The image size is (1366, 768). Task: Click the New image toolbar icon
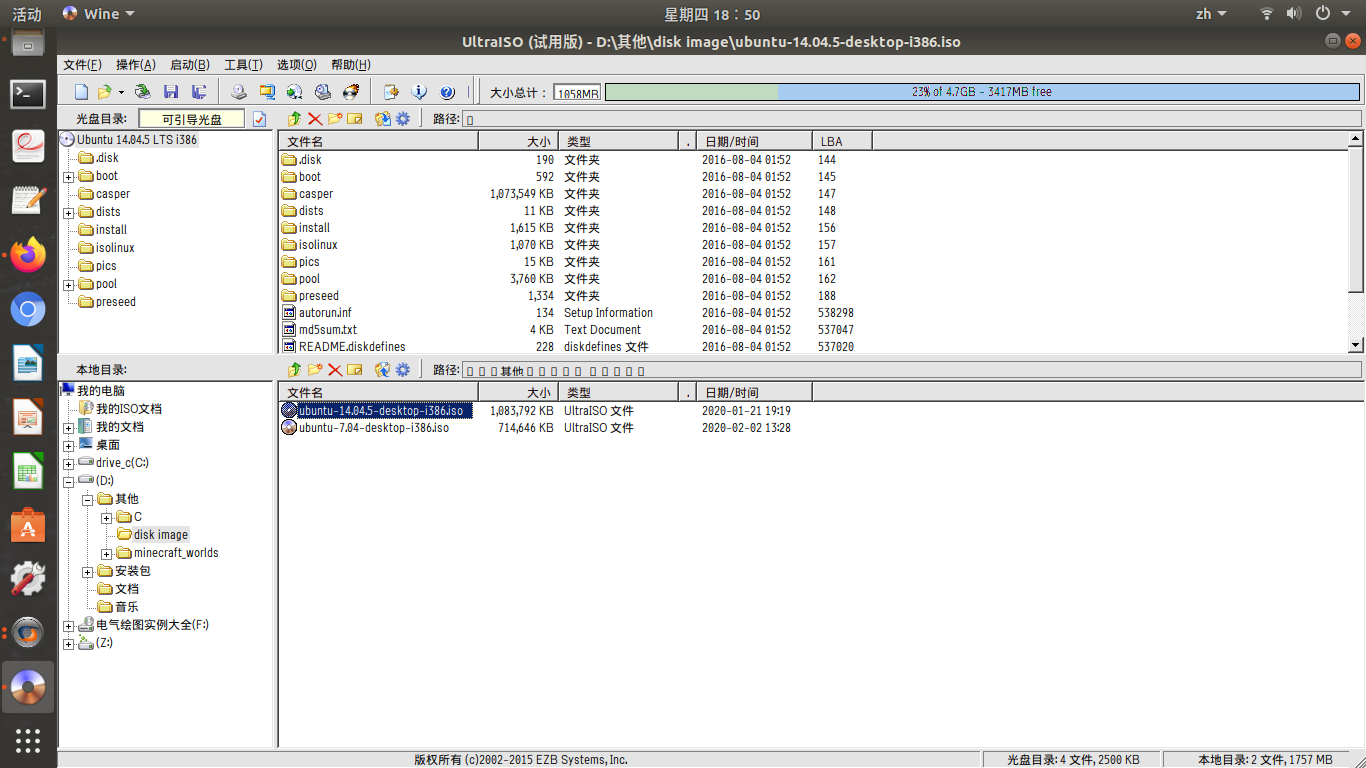tap(81, 92)
